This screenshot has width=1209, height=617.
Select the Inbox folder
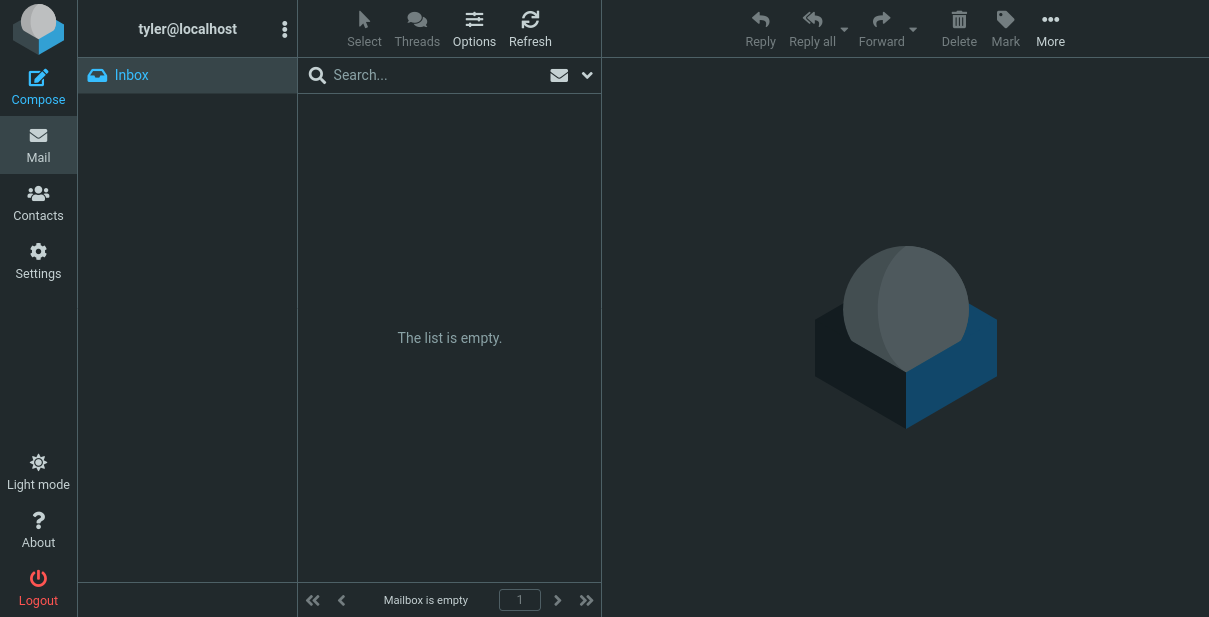(x=131, y=75)
